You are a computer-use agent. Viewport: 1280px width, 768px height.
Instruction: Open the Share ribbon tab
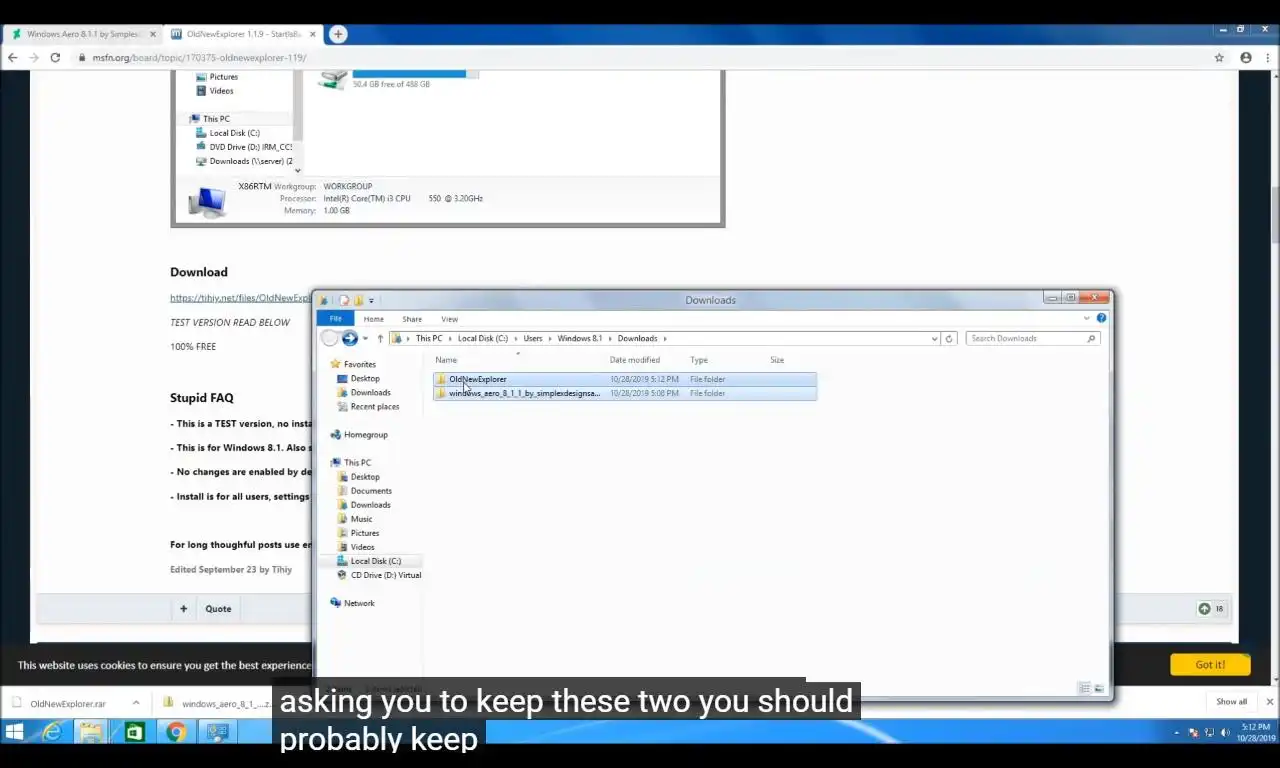click(x=412, y=319)
